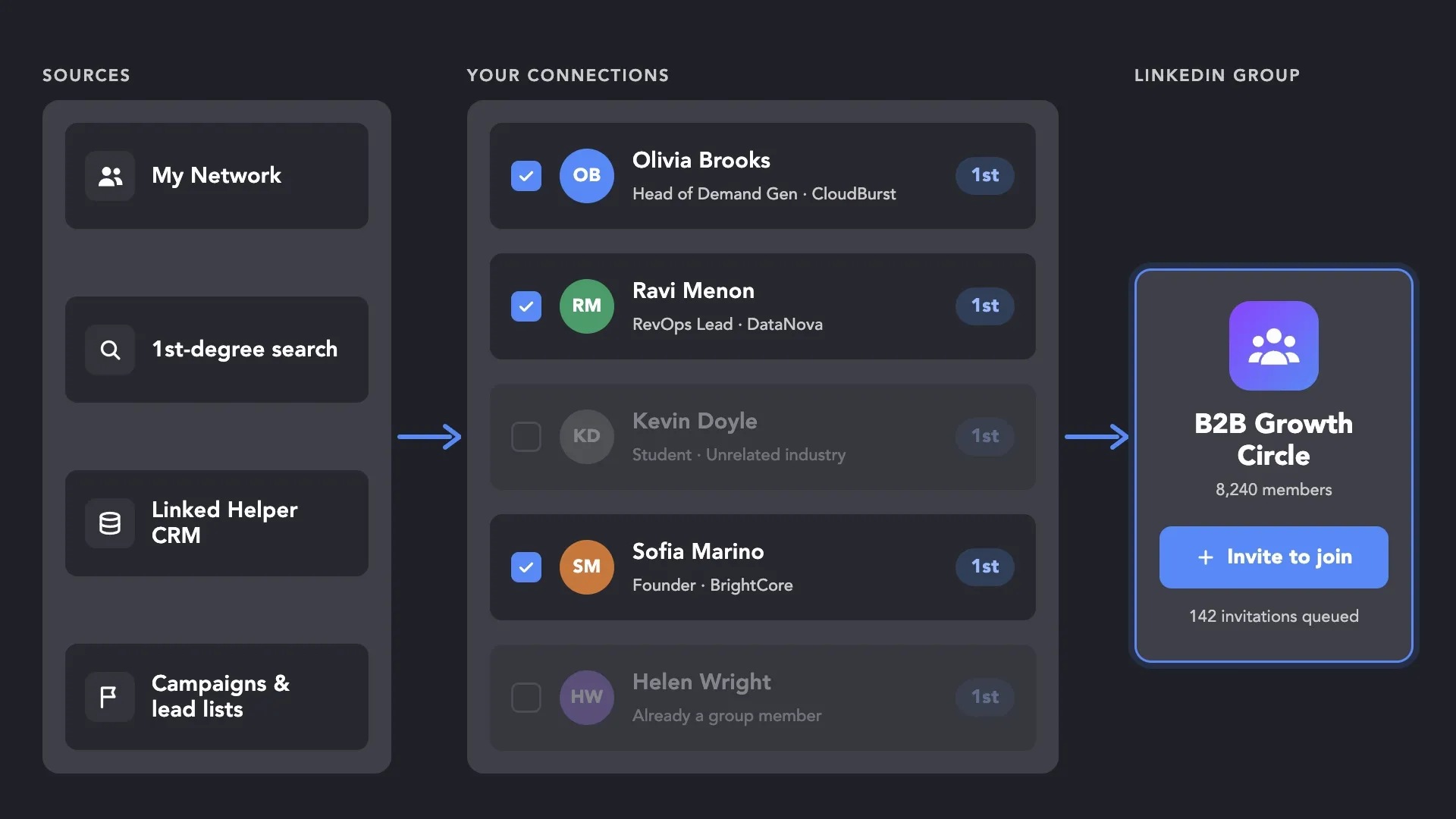Click the Campaigns flag icon
Screen dimensions: 1456x819
click(110, 697)
